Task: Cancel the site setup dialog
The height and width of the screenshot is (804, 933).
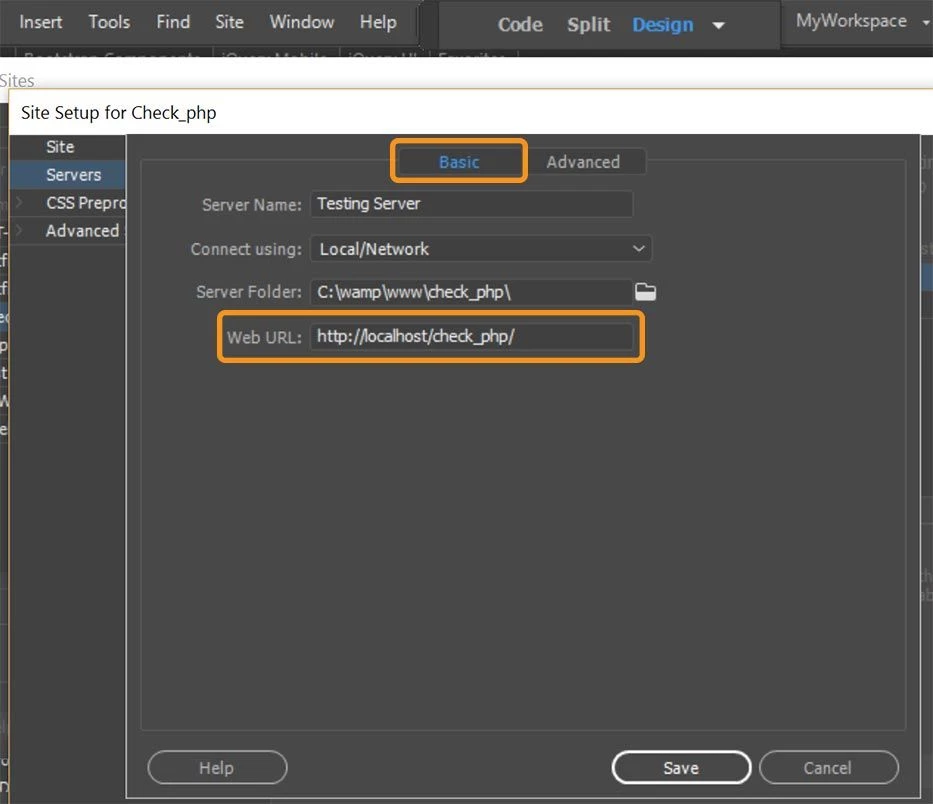Action: (x=828, y=768)
